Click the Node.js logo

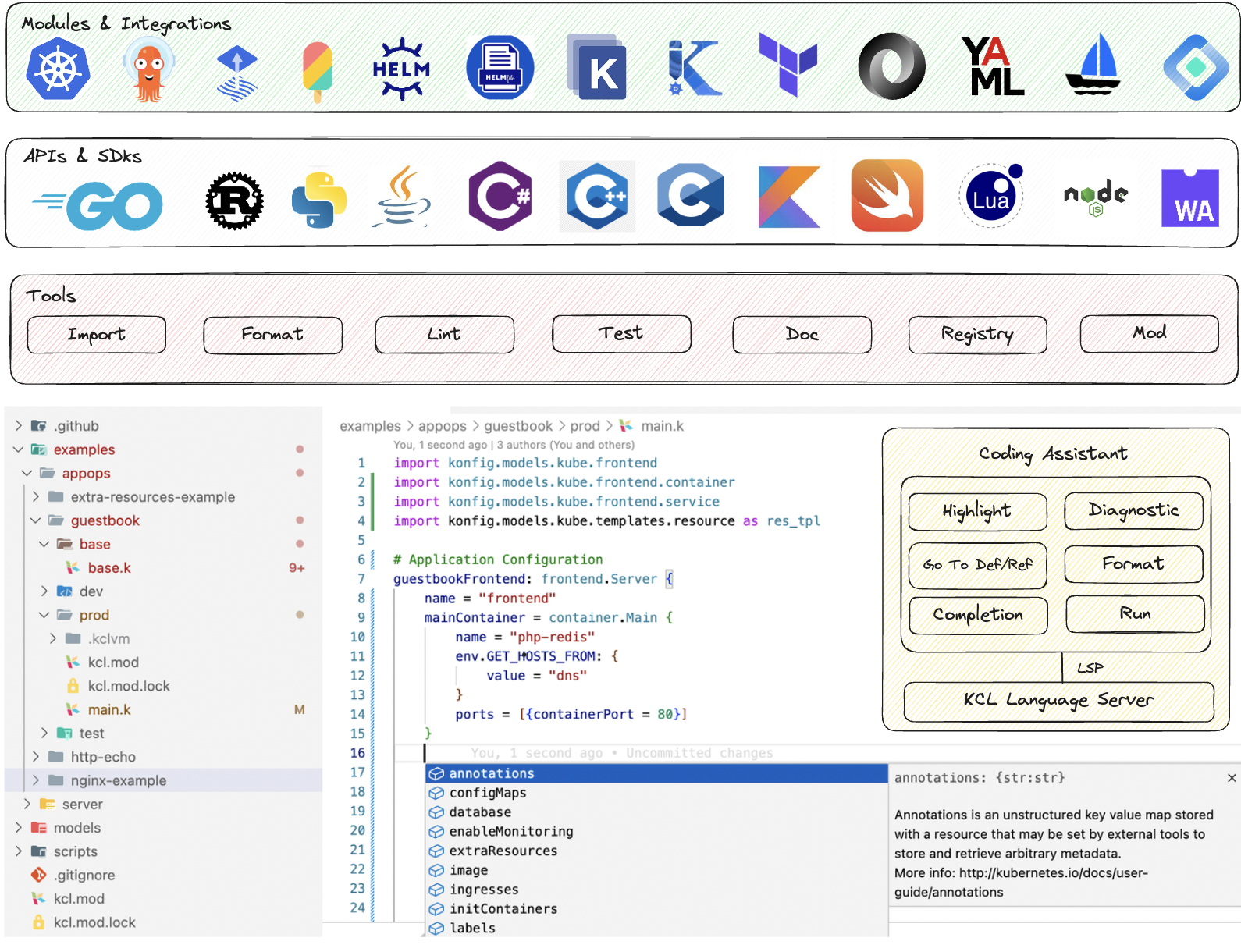point(1095,198)
